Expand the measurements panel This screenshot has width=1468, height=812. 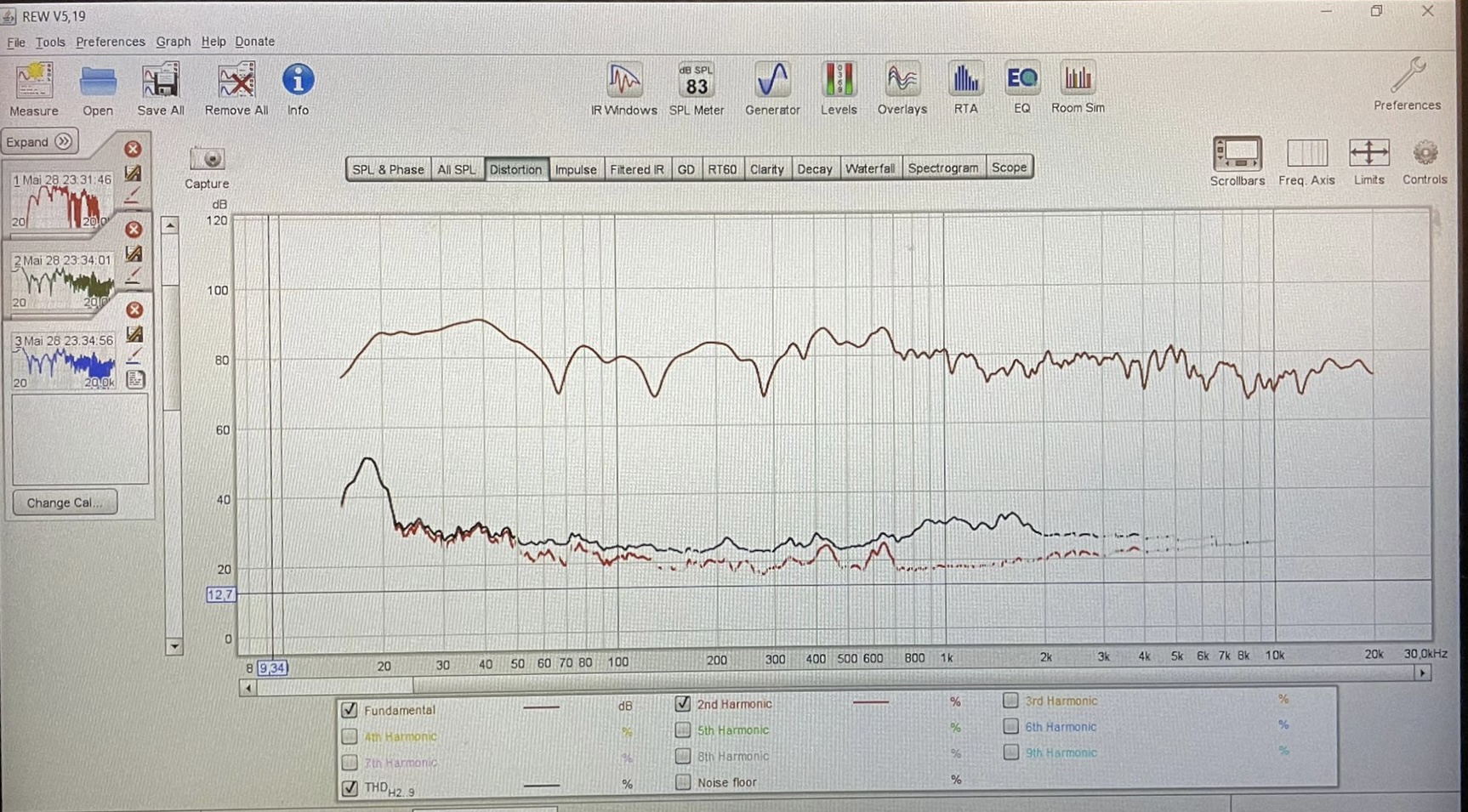click(x=40, y=142)
